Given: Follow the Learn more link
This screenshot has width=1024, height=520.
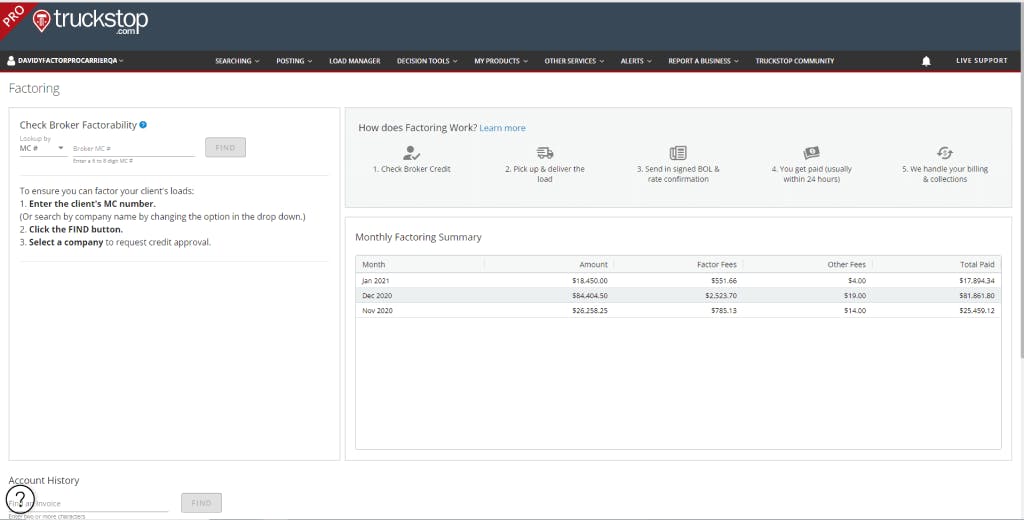Looking at the screenshot, I should 502,128.
